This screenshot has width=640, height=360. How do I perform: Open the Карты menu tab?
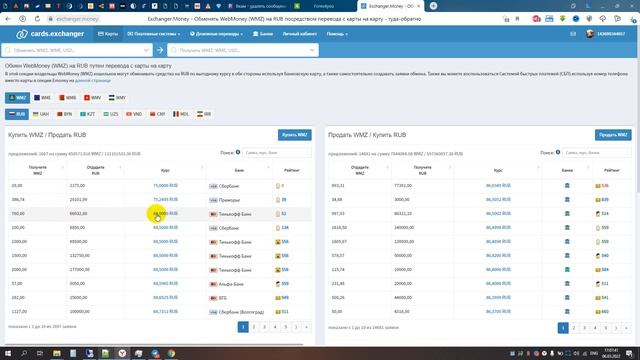pos(108,34)
